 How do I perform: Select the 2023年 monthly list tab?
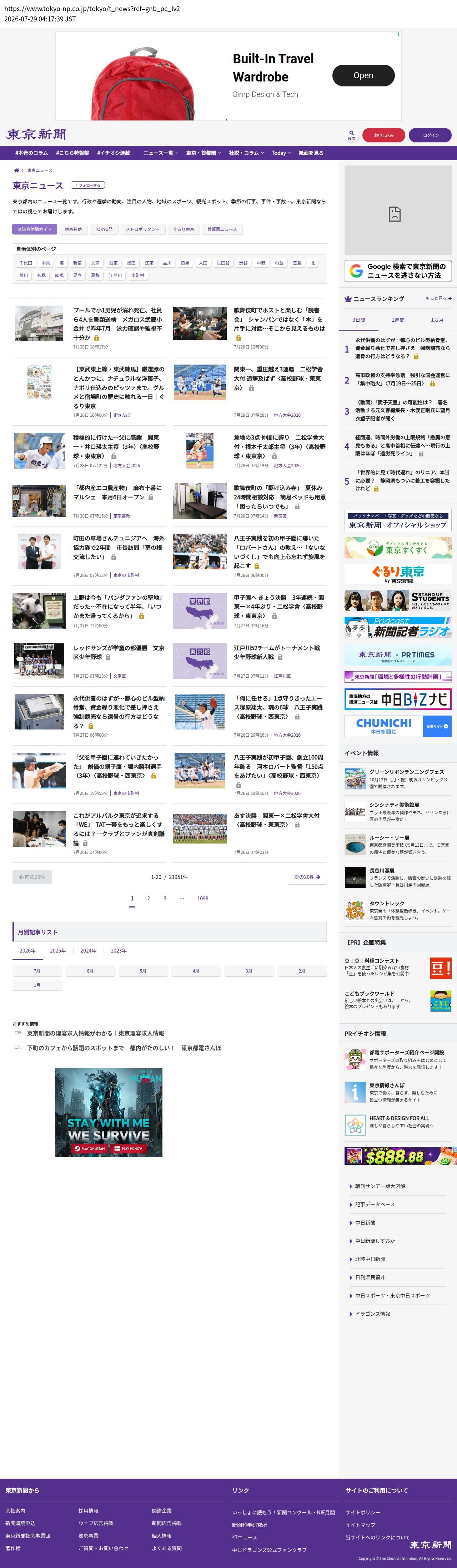pyautogui.click(x=119, y=950)
